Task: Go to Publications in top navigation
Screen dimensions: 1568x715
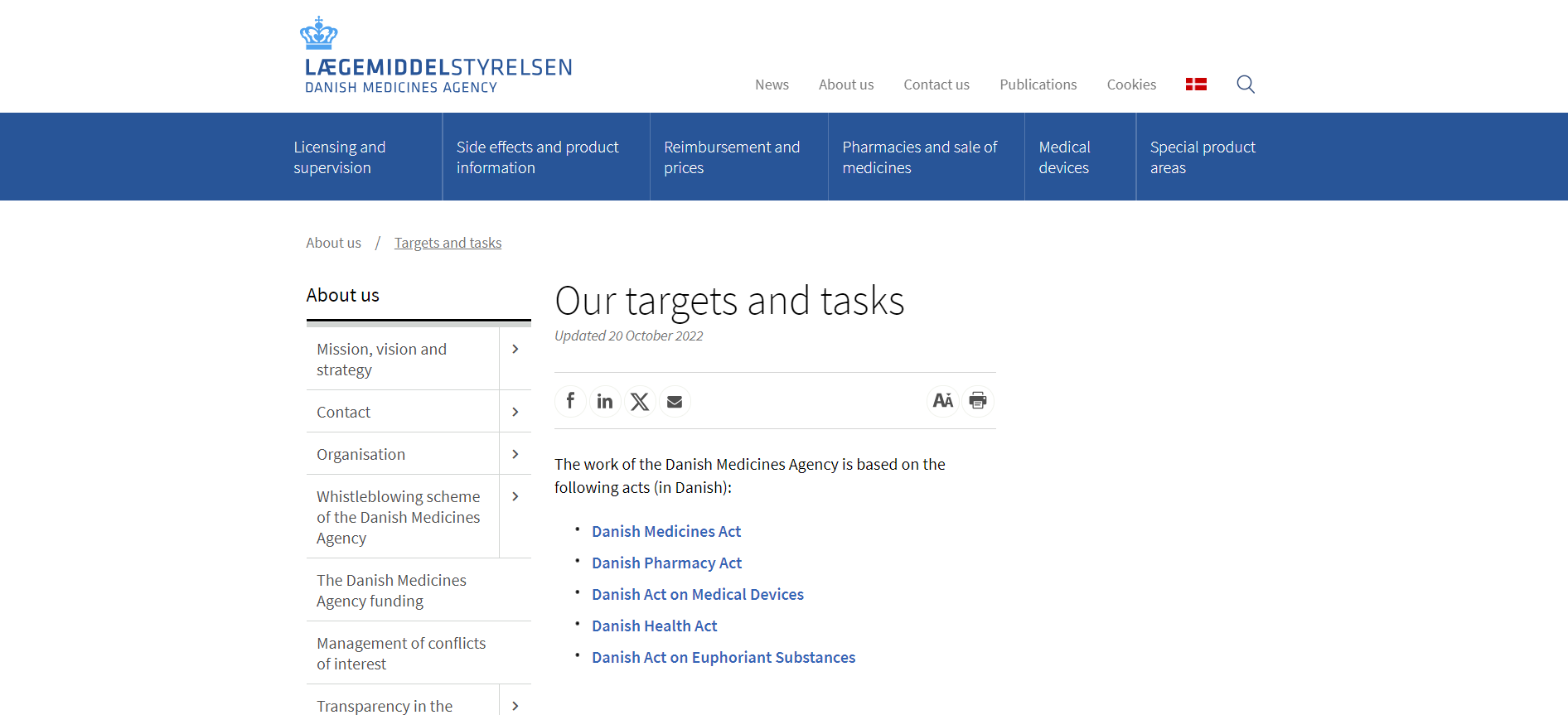Action: click(x=1038, y=85)
